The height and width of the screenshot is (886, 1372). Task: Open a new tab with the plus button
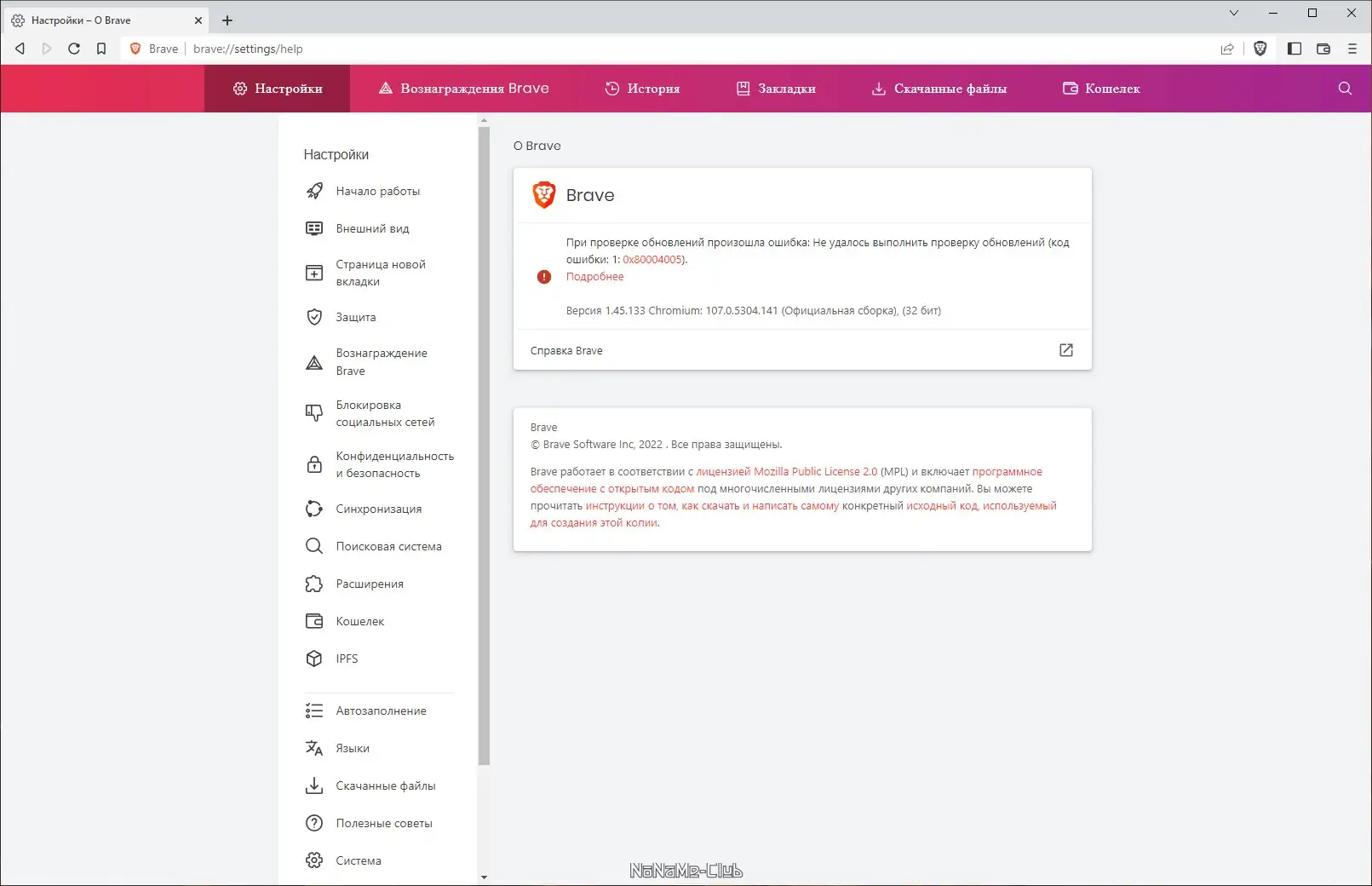tap(227, 20)
